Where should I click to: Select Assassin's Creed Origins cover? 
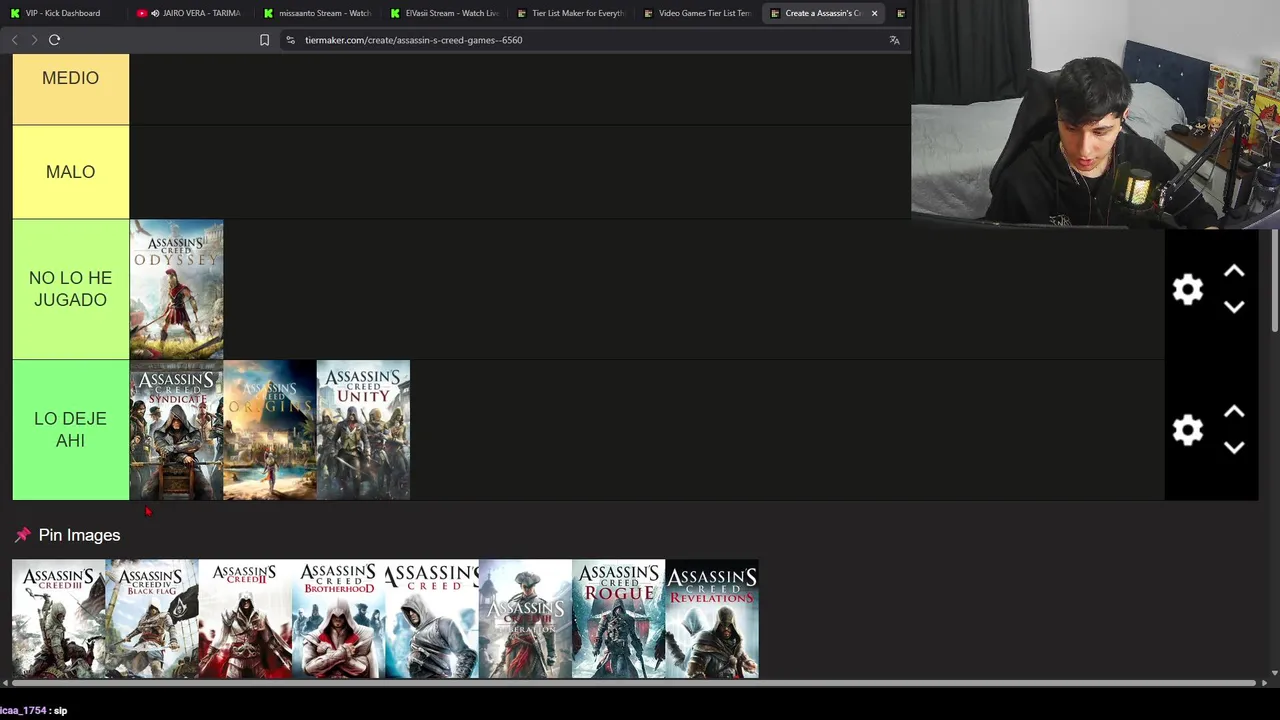(x=269, y=430)
